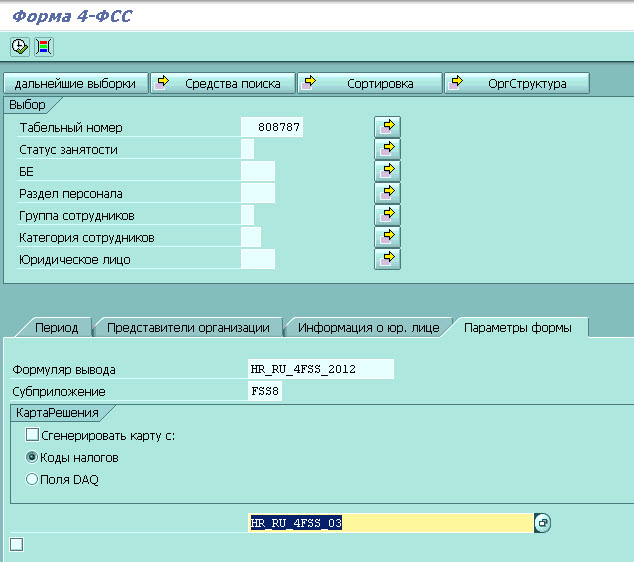This screenshot has height=562, width=634.
Task: Open multiple selection for Раздел персонала
Action: coord(387,193)
